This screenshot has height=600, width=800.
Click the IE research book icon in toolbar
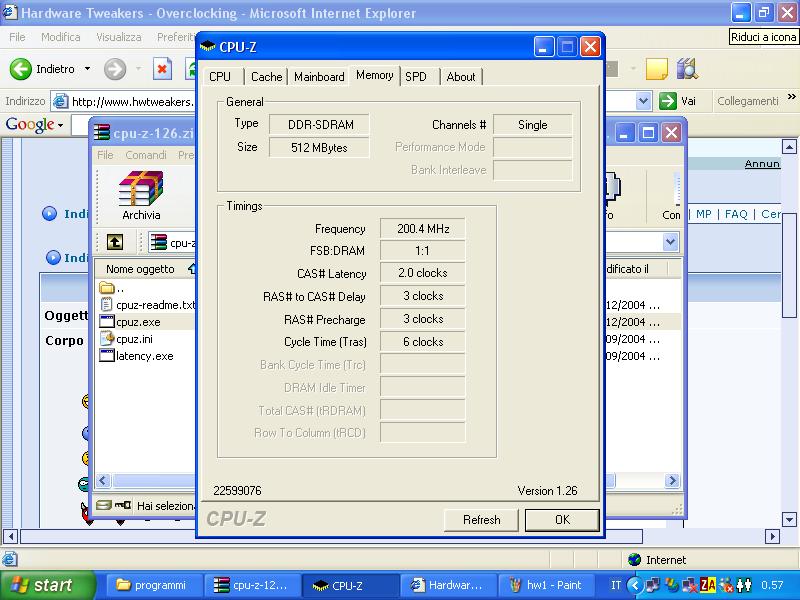(x=687, y=69)
